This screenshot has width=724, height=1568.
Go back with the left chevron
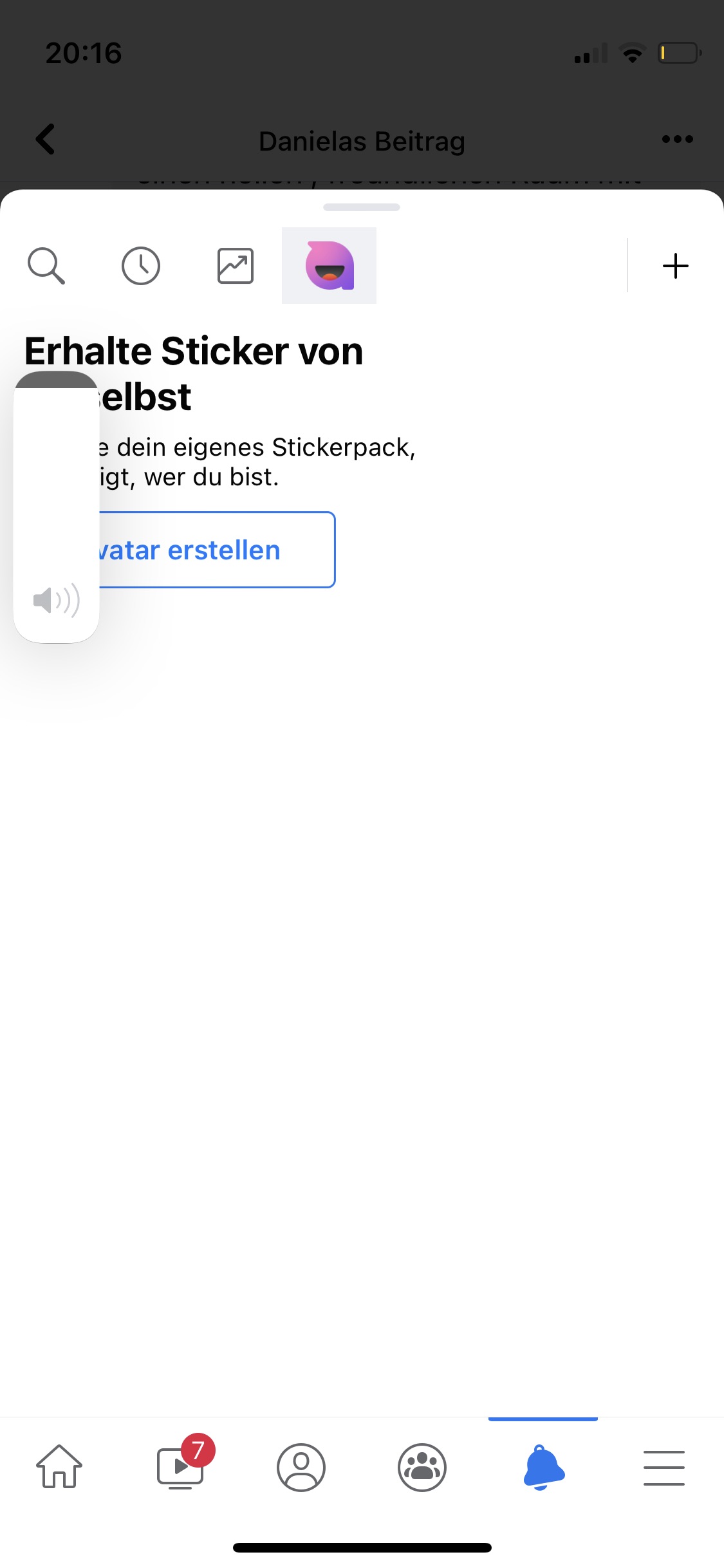point(45,140)
